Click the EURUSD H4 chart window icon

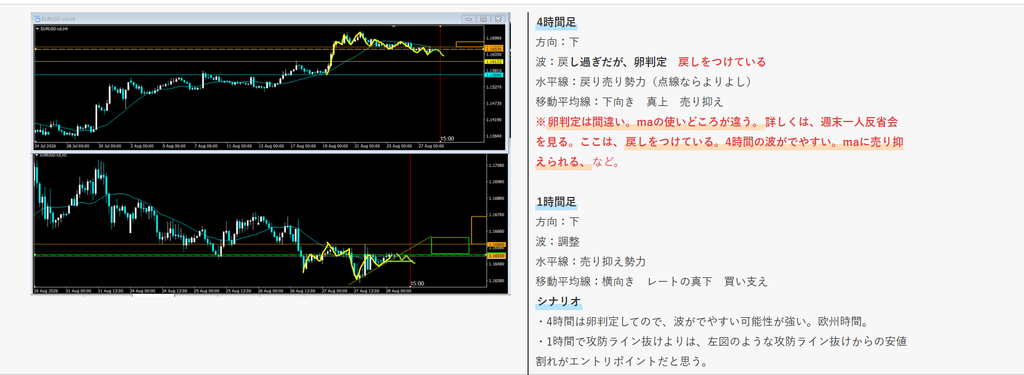point(37,19)
